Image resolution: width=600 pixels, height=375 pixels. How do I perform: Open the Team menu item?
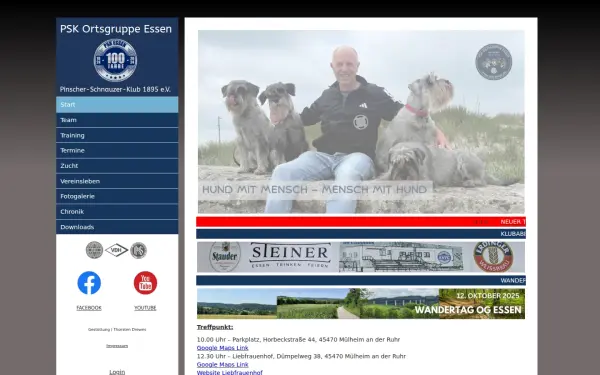pos(117,120)
